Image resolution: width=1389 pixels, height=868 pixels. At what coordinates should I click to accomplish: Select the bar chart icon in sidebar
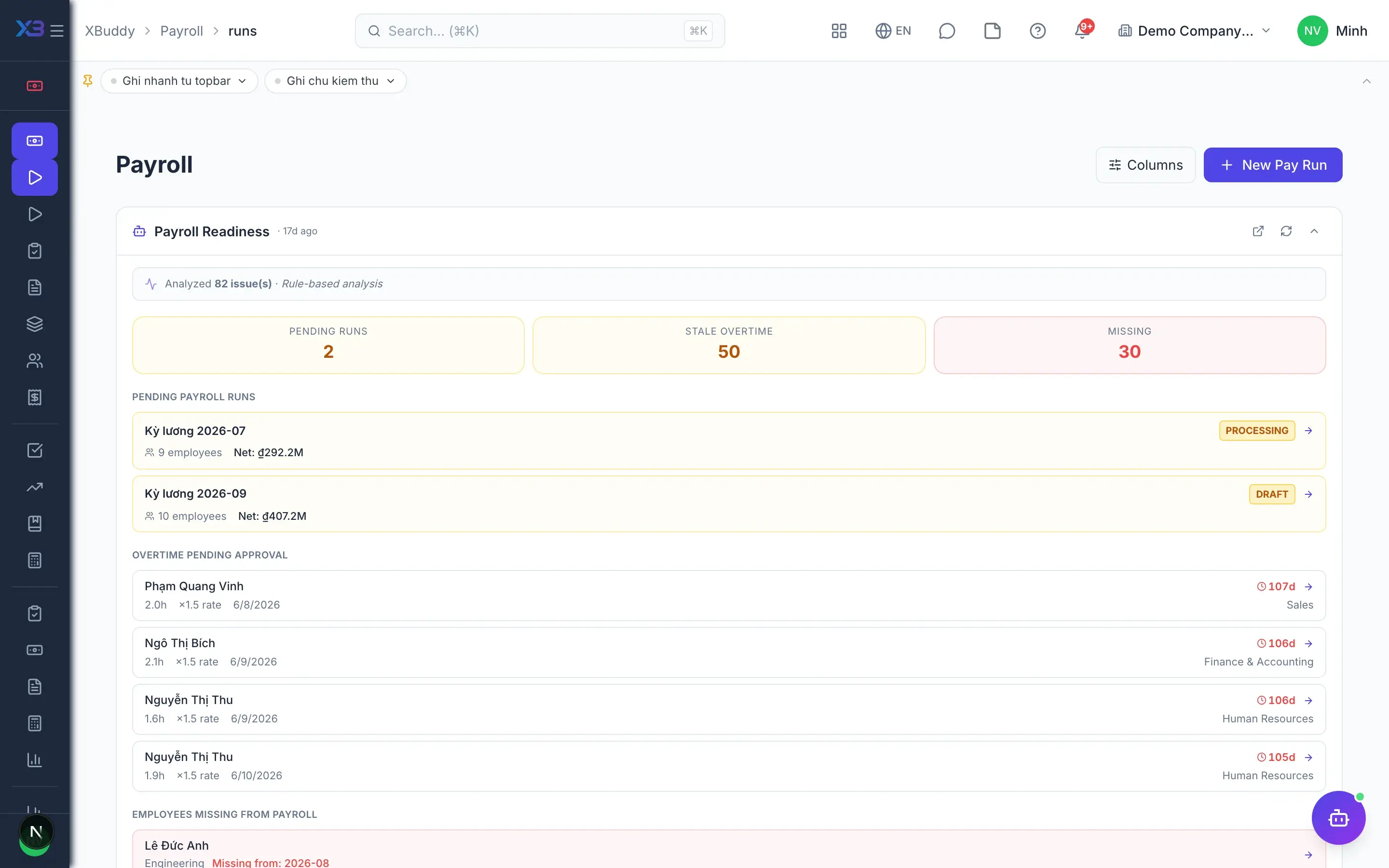click(34, 760)
